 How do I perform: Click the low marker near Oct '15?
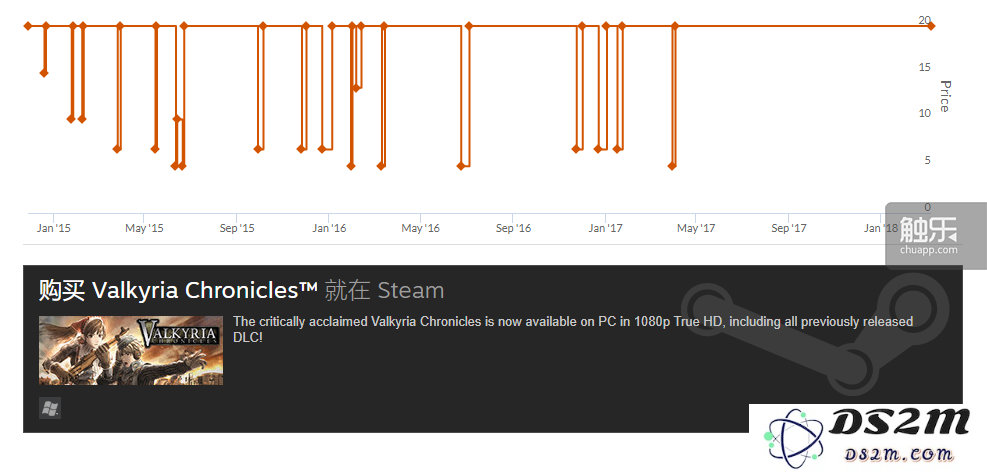(257, 149)
